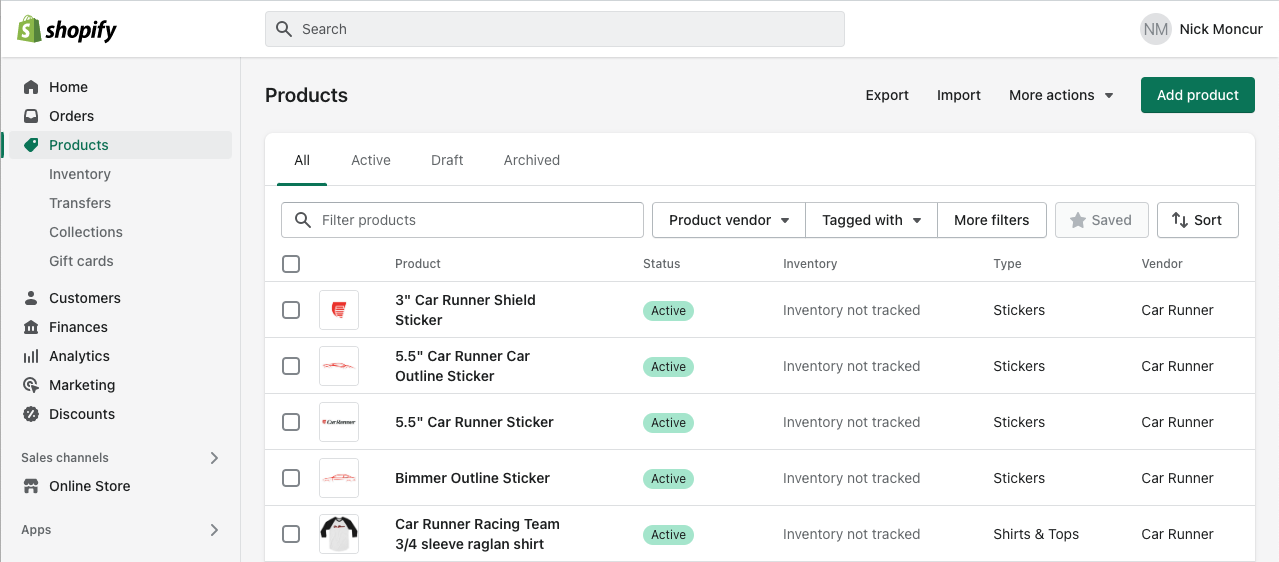Open product 5.5" Car Runner Sticker
Image resolution: width=1279 pixels, height=562 pixels.
pyautogui.click(x=474, y=422)
